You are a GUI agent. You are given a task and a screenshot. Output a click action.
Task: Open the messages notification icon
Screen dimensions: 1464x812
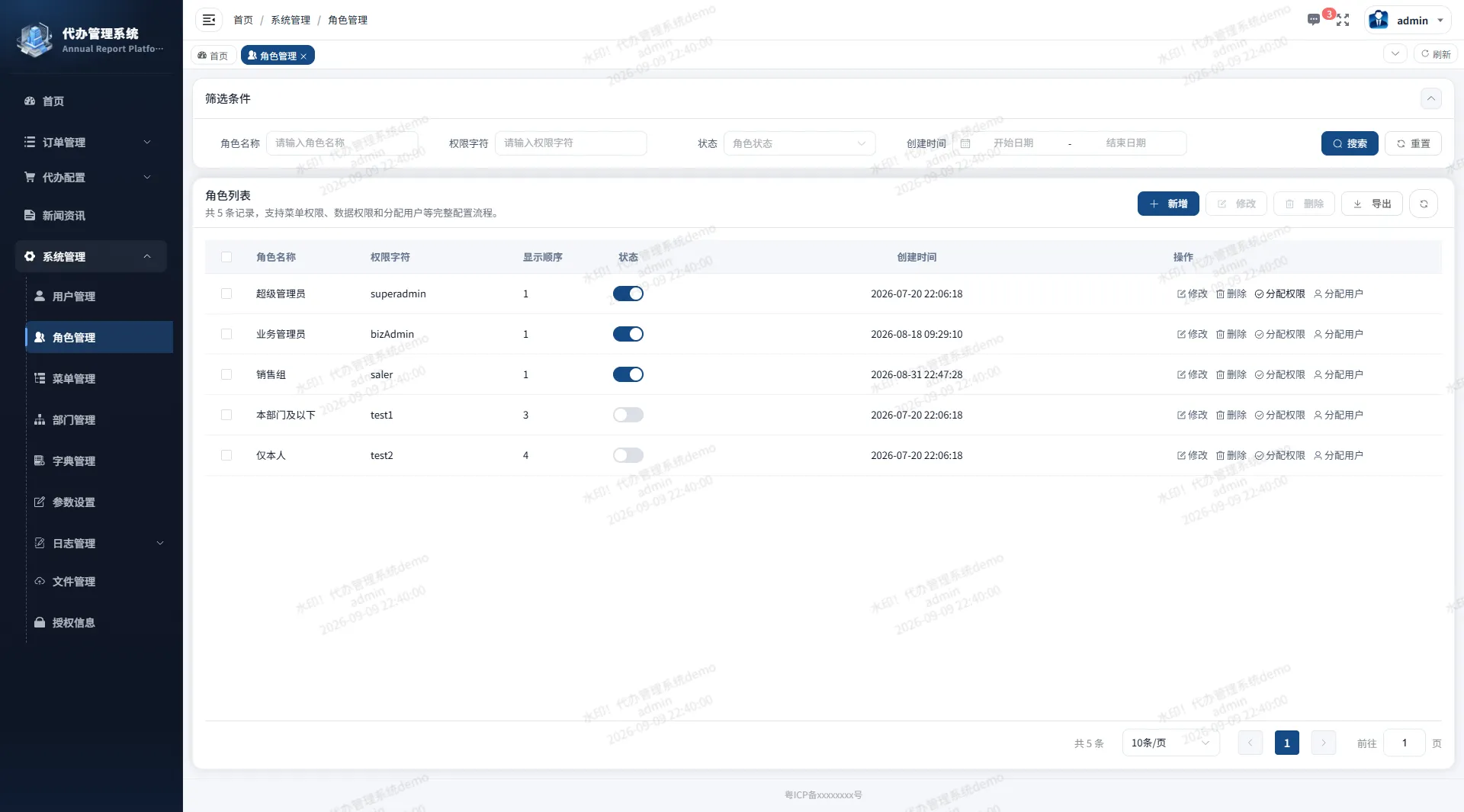pos(1313,20)
